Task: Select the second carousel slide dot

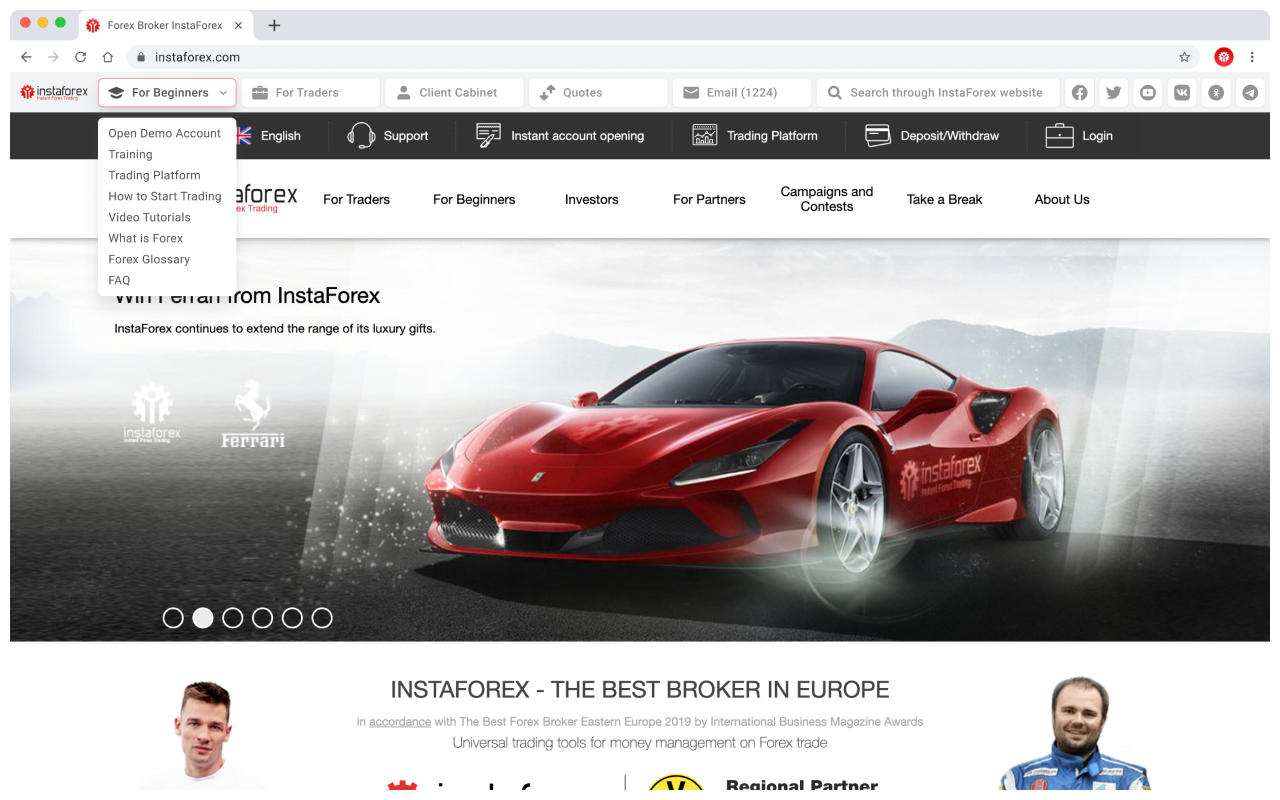Action: click(x=203, y=618)
